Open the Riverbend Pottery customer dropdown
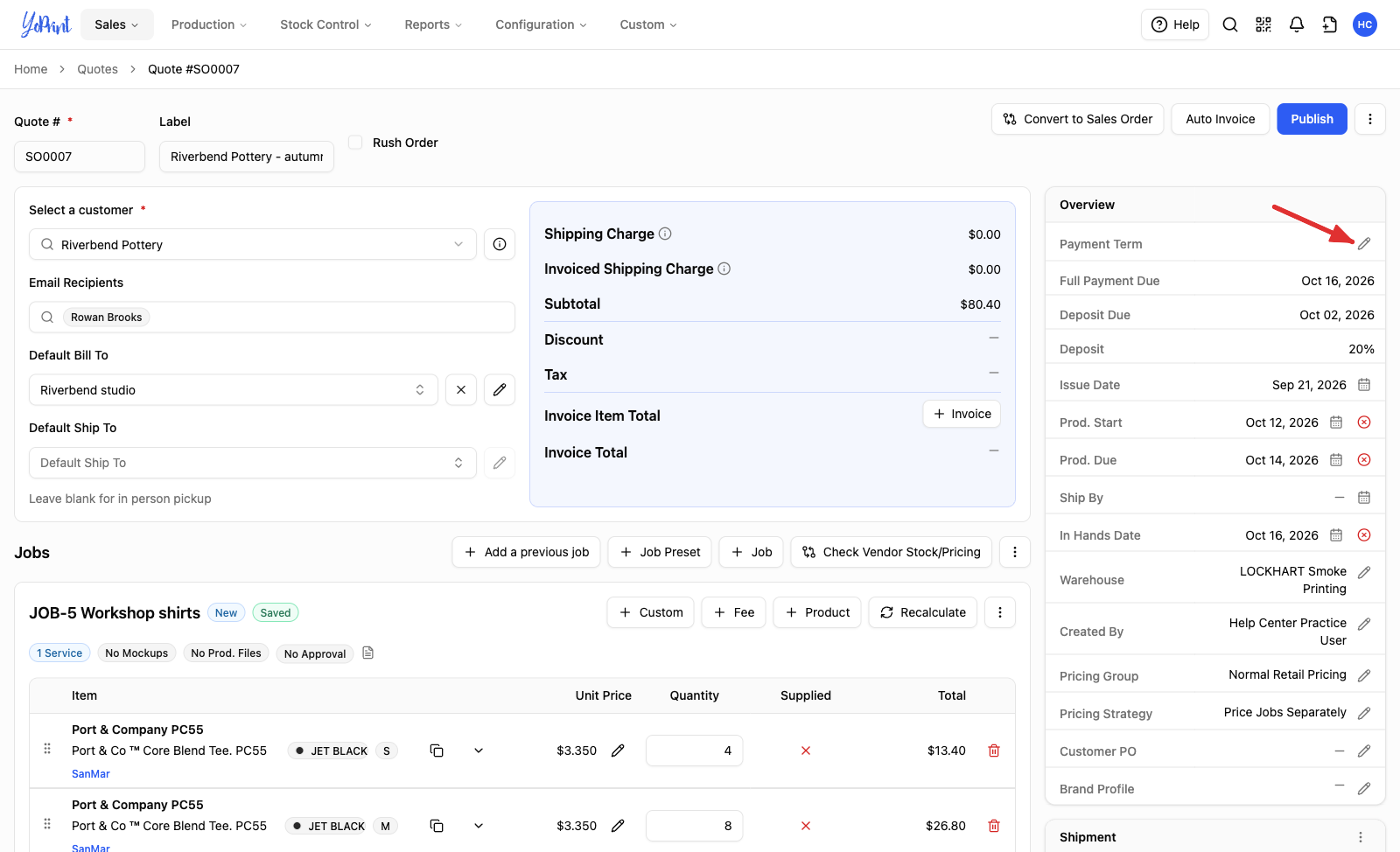Image resolution: width=1400 pixels, height=852 pixels. [x=253, y=244]
